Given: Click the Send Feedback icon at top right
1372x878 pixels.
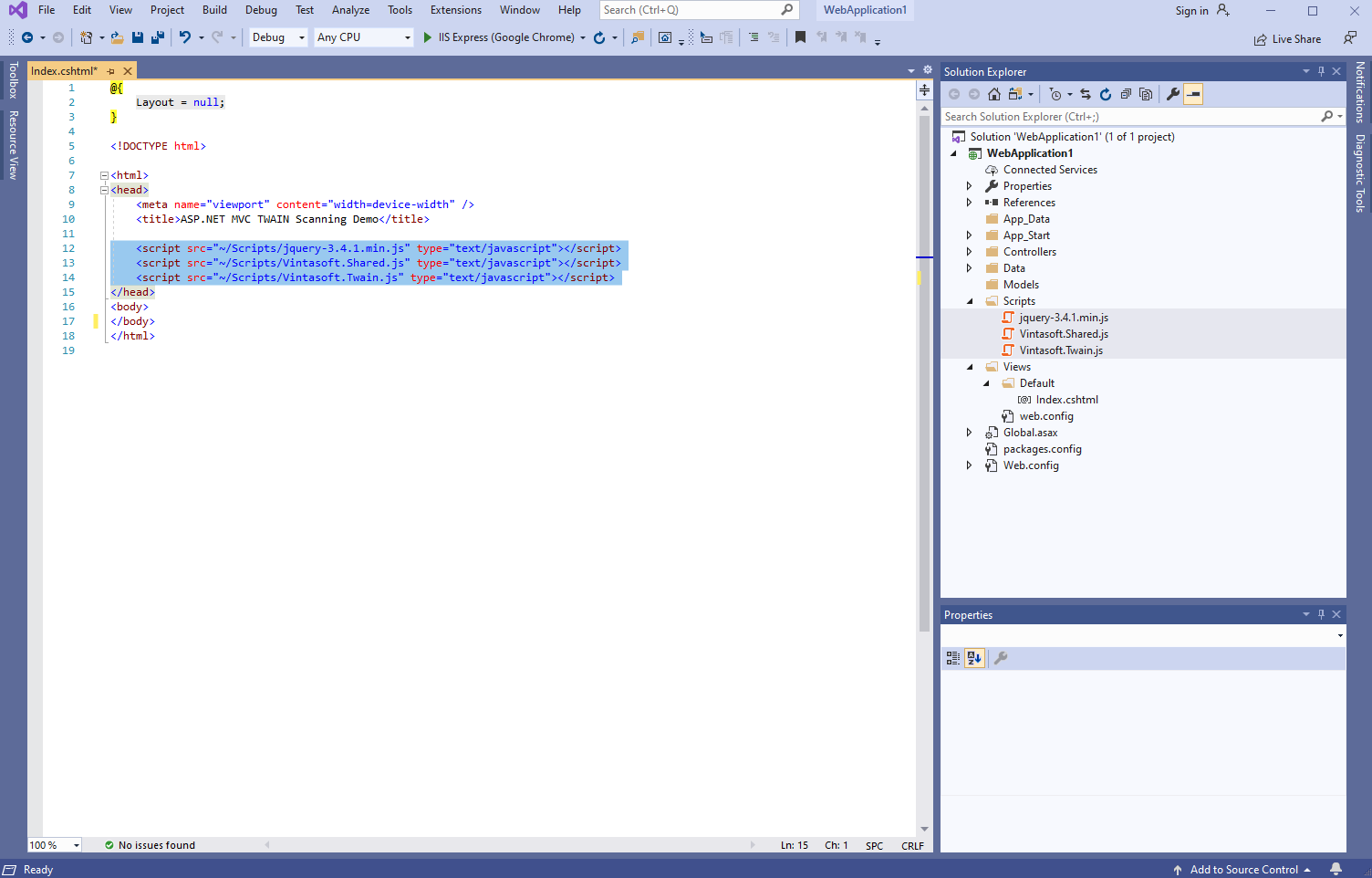Looking at the screenshot, I should (x=1350, y=37).
